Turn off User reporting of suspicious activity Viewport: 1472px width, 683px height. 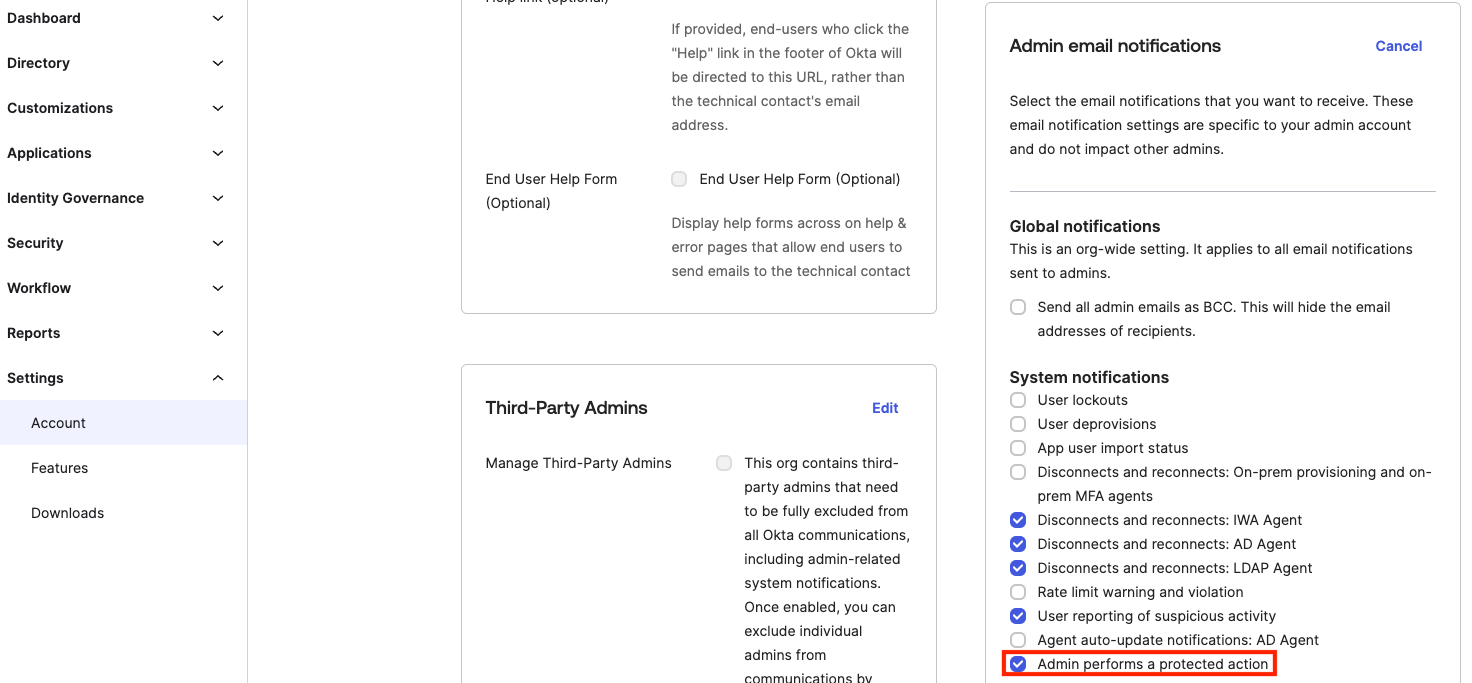pyautogui.click(x=1017, y=616)
